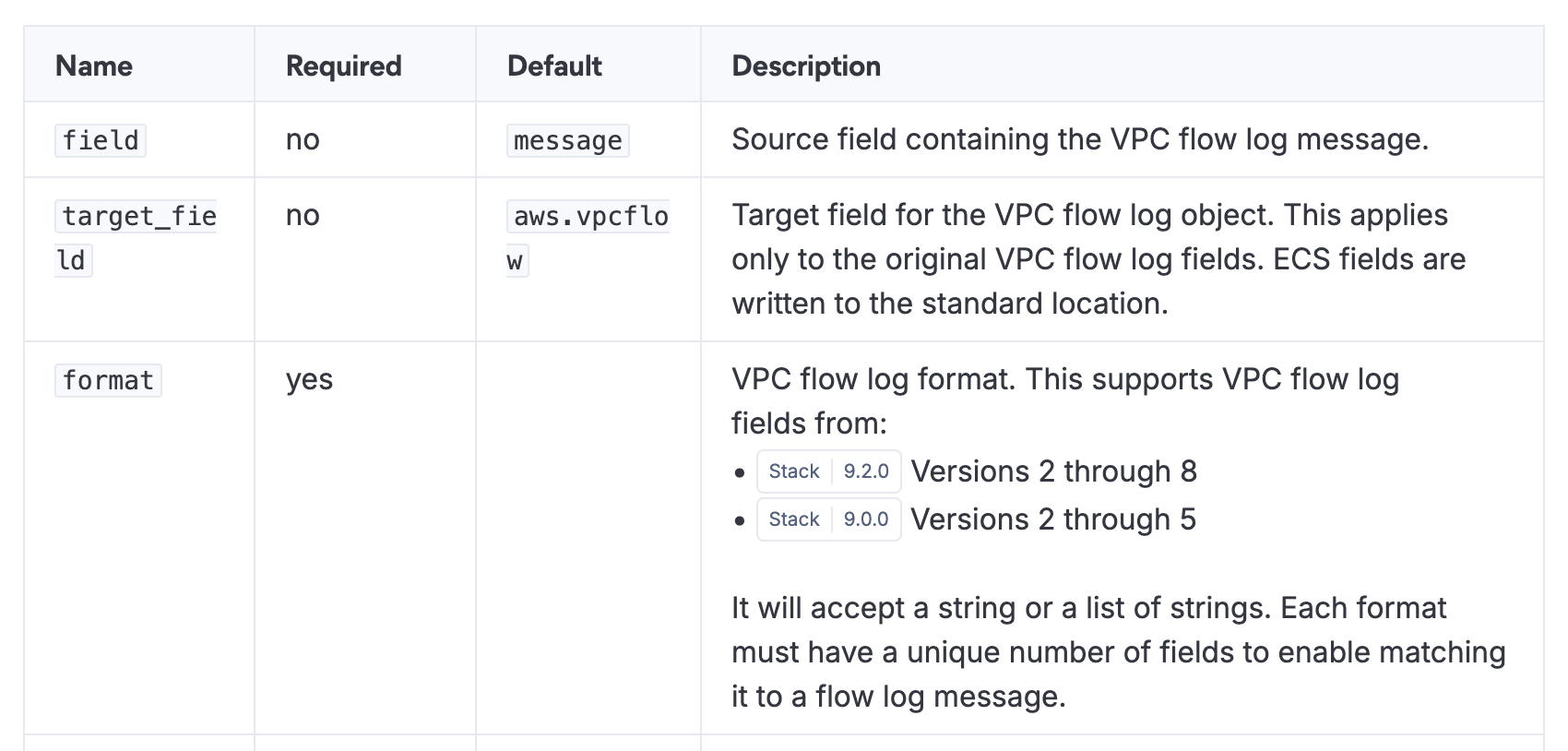1568x751 pixels.
Task: Click the 'field' code label
Action: coord(101,140)
